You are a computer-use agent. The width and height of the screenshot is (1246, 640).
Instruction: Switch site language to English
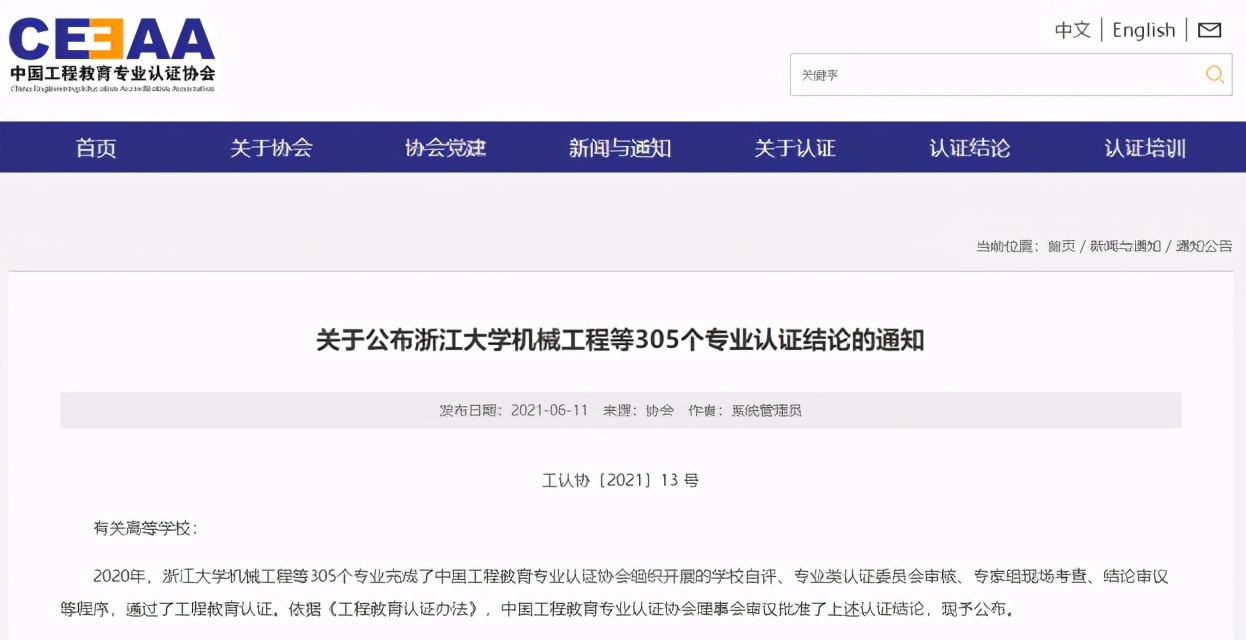[1143, 30]
